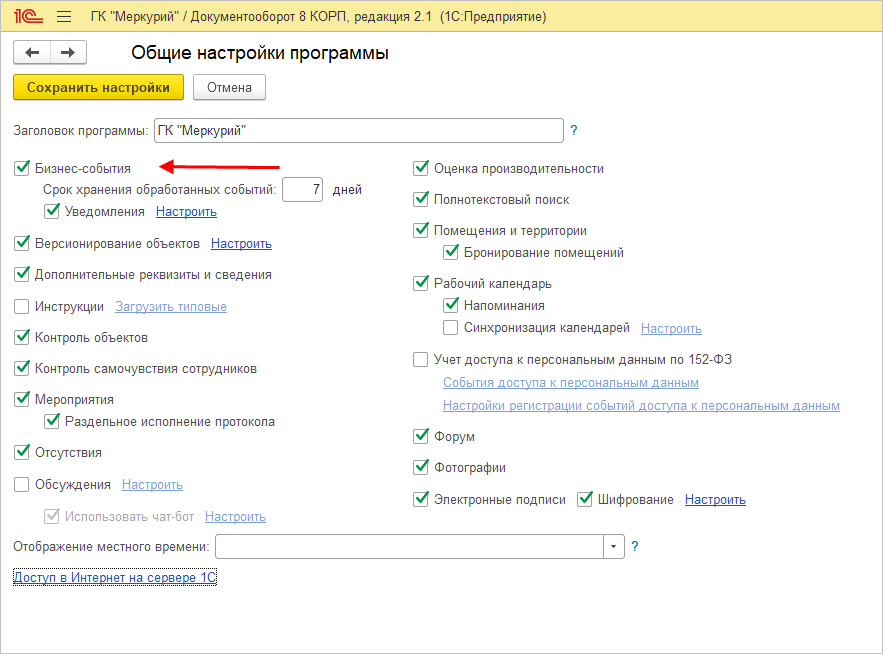Viewport: 883px width, 654px height.
Task: Uncheck the Отсутствия checkbox
Action: pyautogui.click(x=21, y=452)
